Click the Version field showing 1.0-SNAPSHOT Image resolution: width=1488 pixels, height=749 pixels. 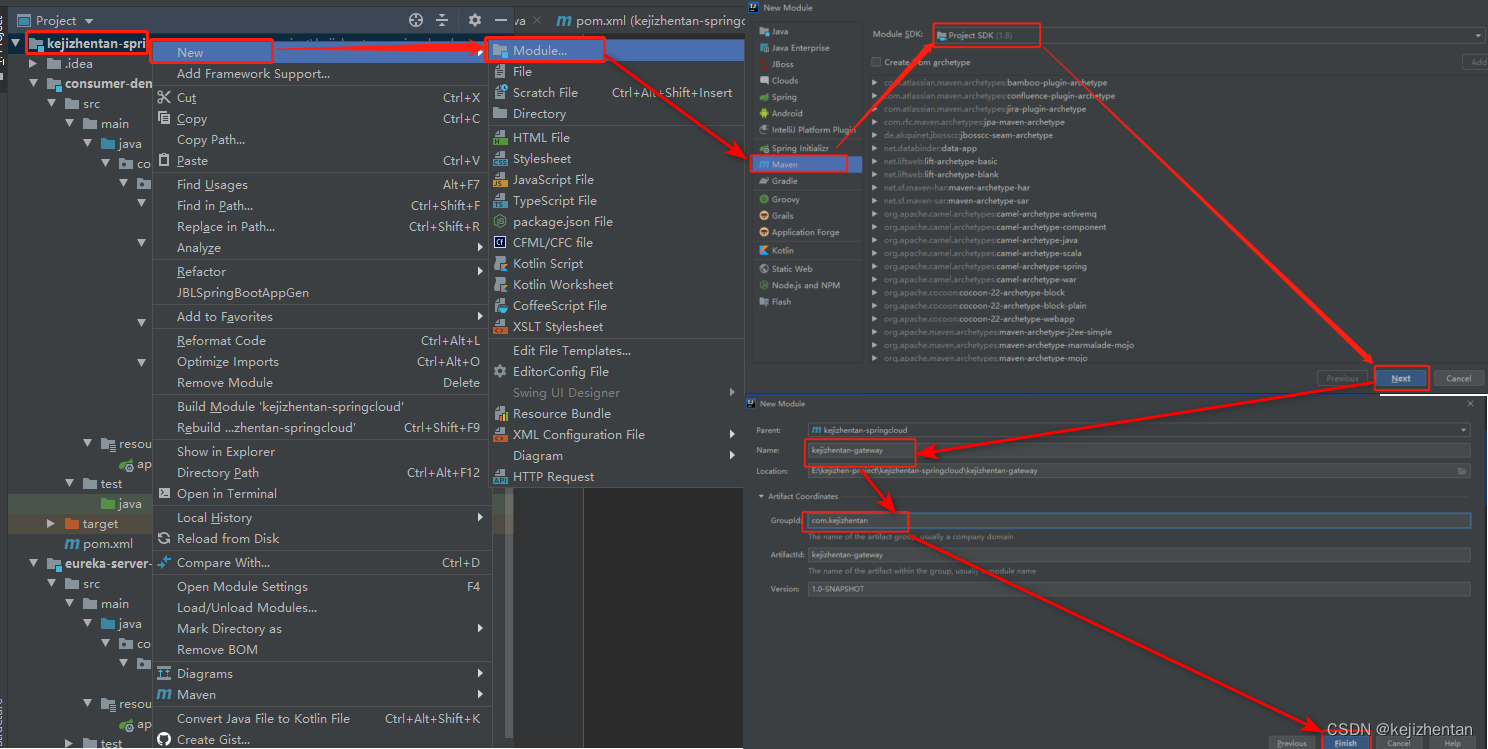(1139, 589)
